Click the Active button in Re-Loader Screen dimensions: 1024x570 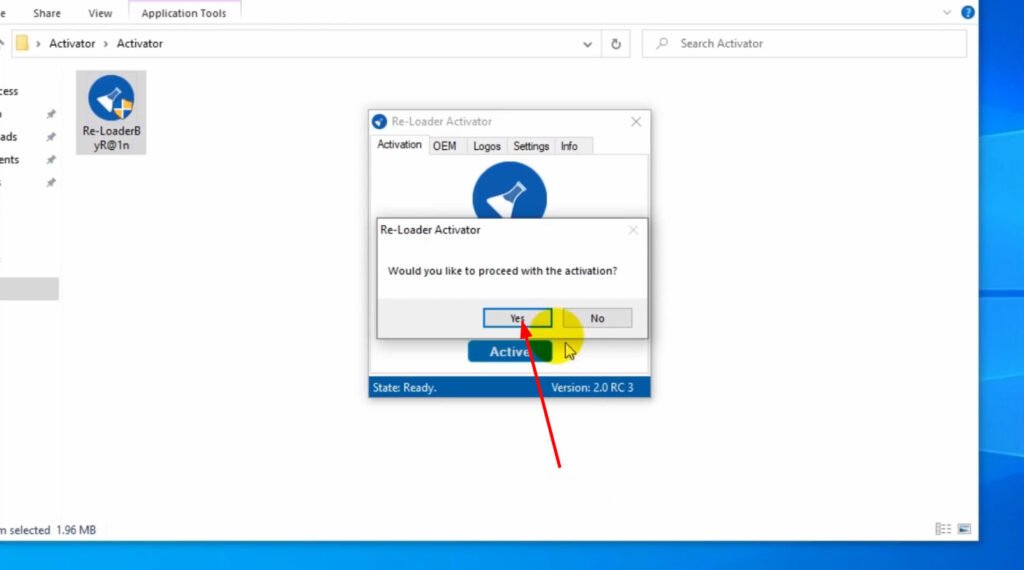click(509, 351)
